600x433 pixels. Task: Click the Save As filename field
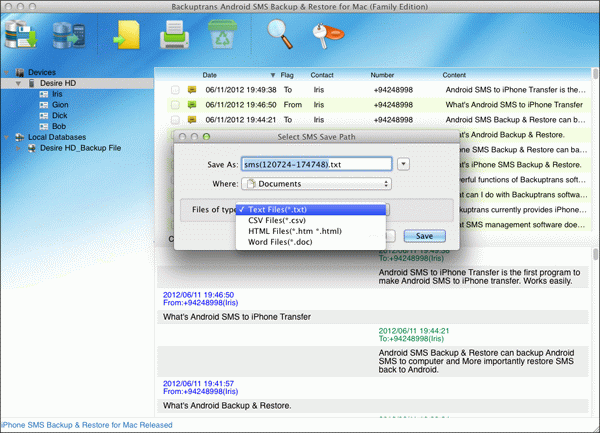tap(316, 164)
